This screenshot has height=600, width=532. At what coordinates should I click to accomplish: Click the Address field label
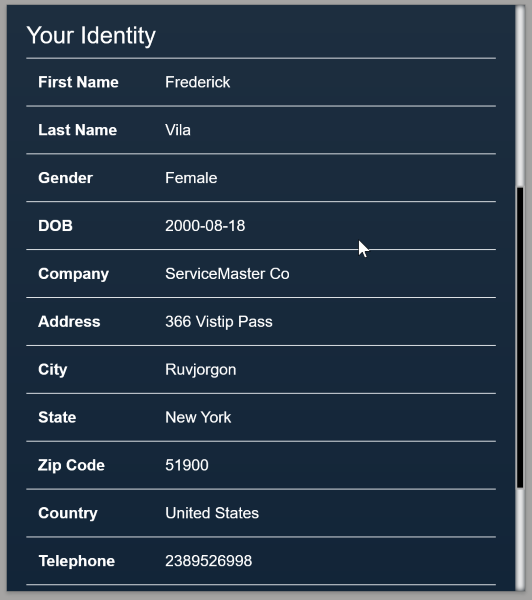pos(69,321)
